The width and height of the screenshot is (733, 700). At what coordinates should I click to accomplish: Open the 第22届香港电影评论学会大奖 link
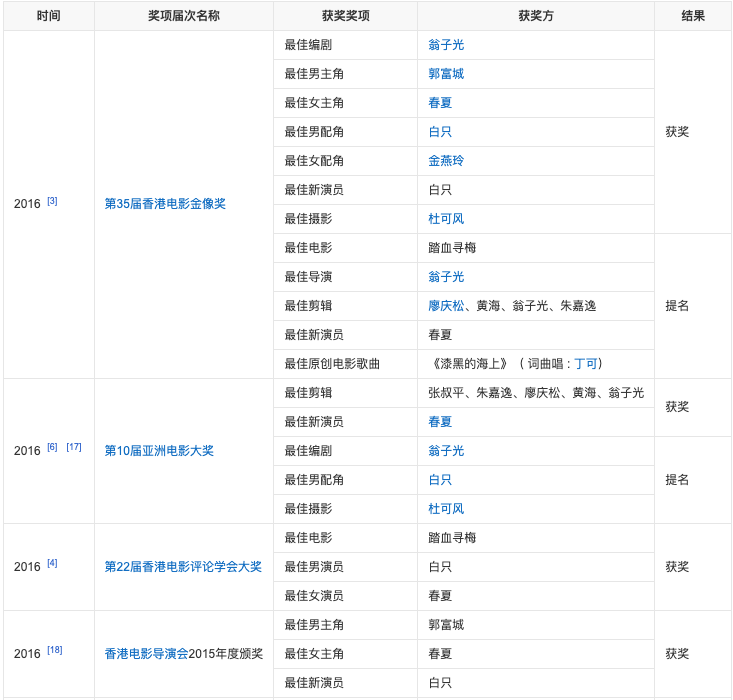[x=183, y=567]
